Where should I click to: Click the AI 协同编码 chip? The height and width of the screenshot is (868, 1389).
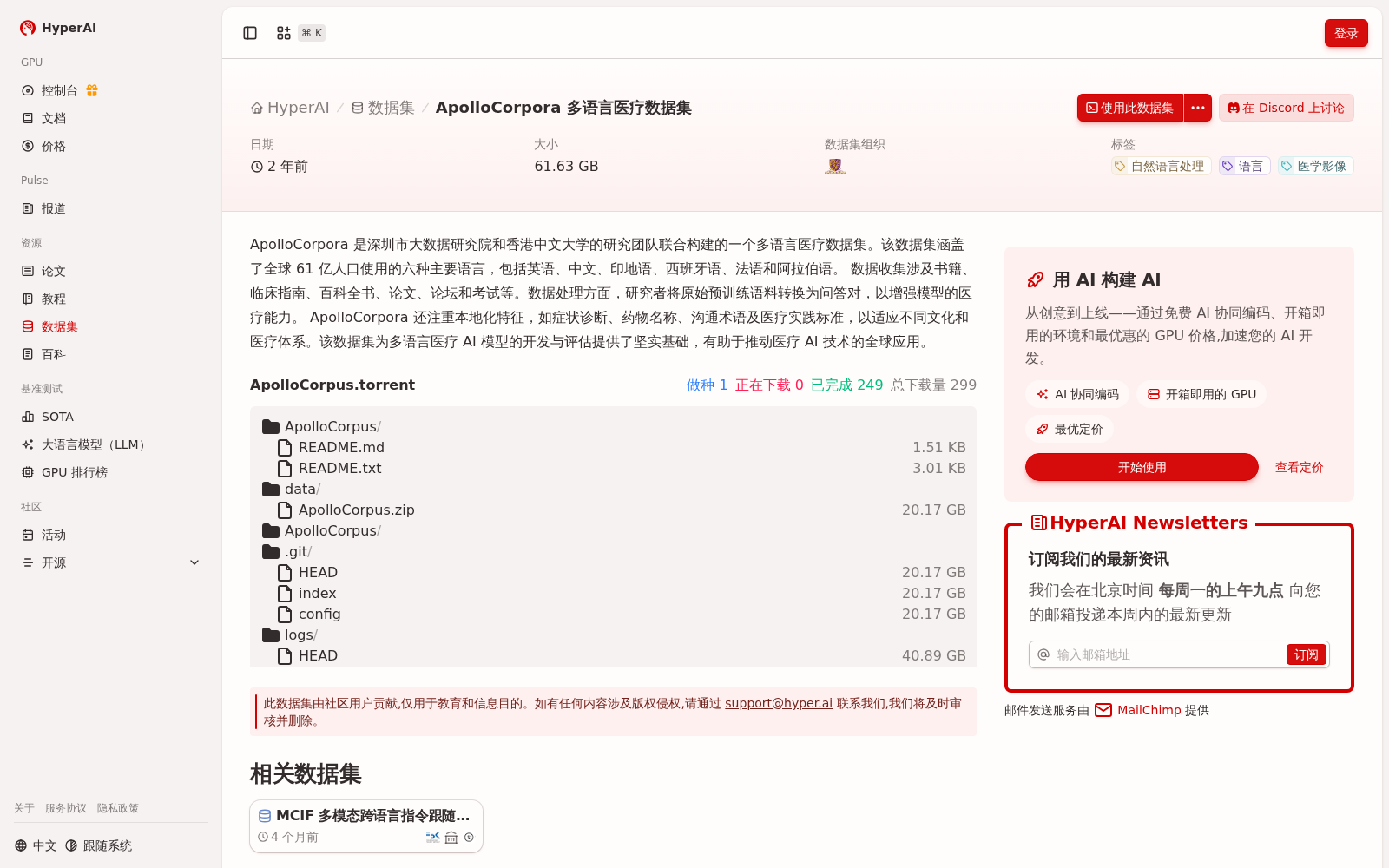(1076, 394)
